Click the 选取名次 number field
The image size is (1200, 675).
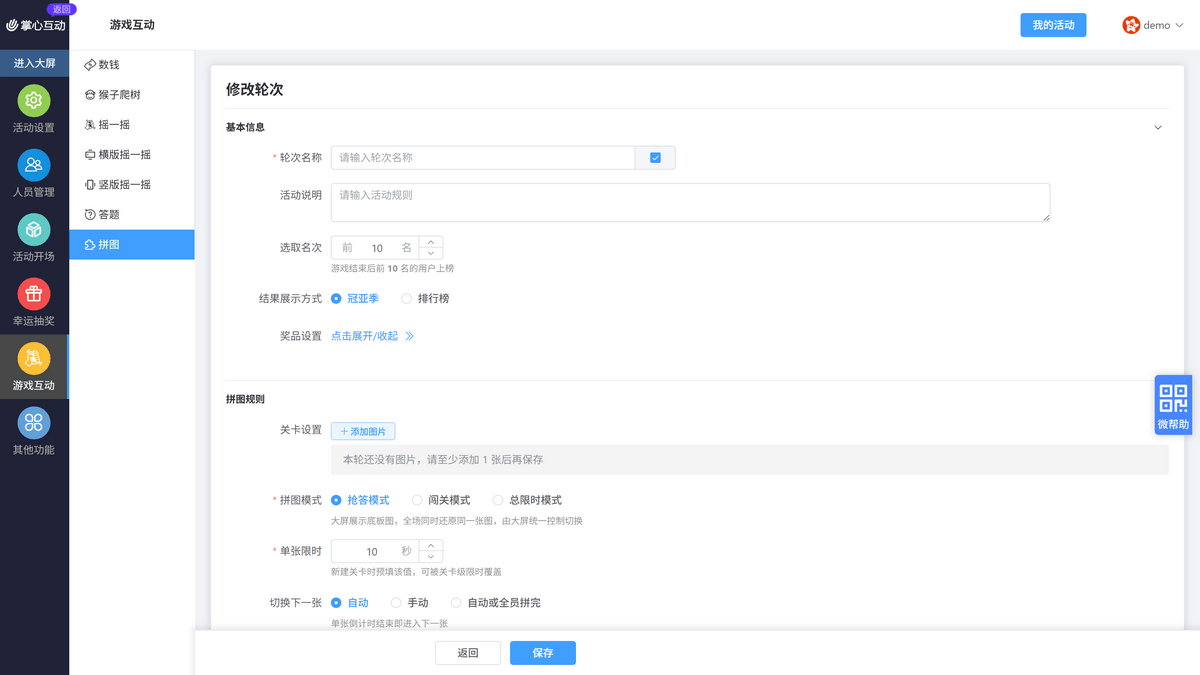pyautogui.click(x=377, y=248)
